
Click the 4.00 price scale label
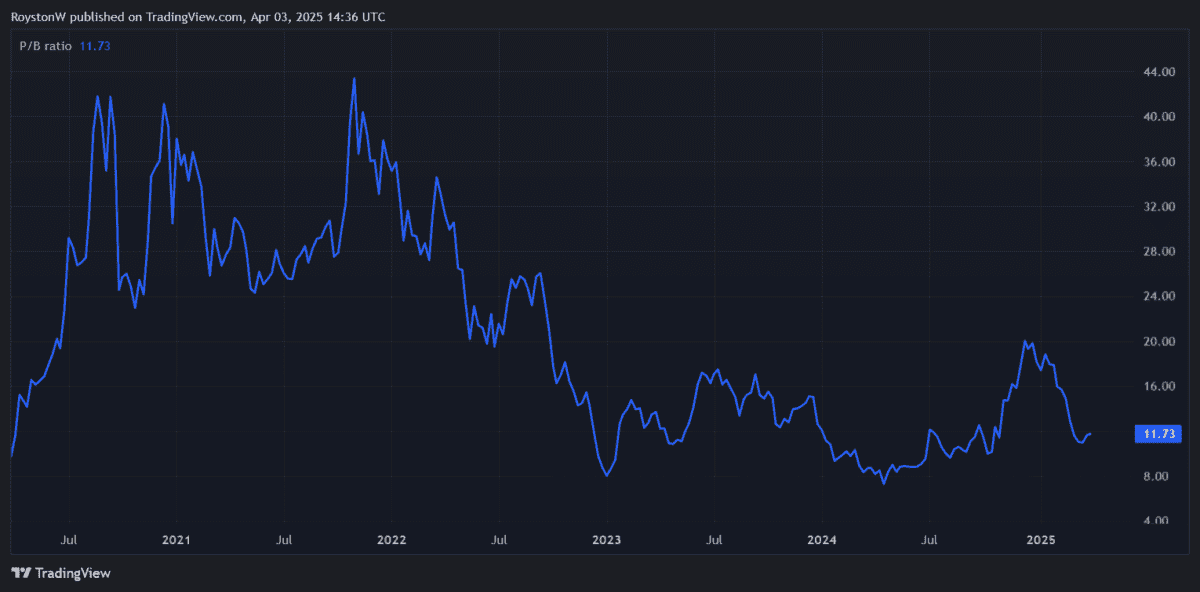pos(1158,520)
